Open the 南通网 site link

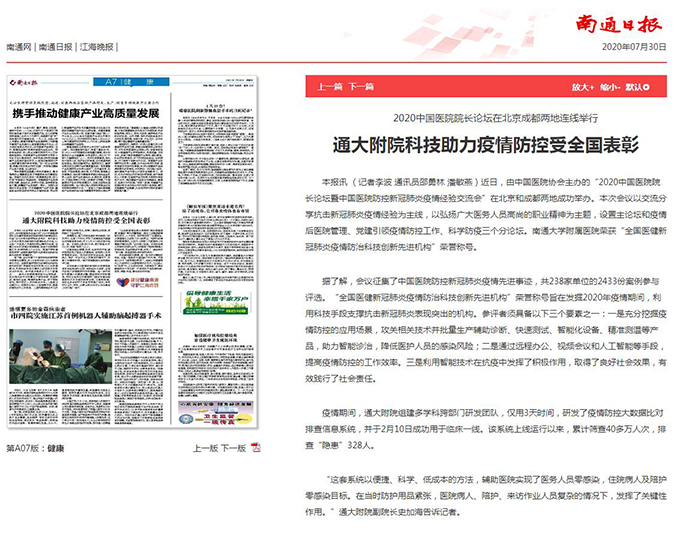pos(19,47)
